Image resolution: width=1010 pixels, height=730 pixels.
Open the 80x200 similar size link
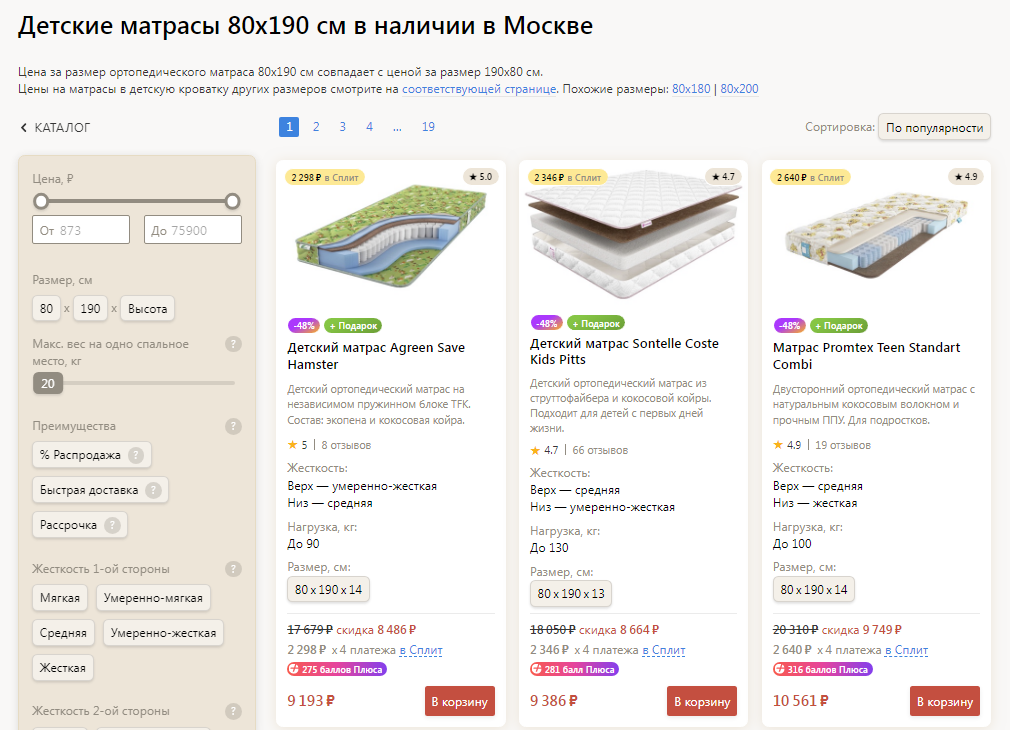tap(739, 89)
